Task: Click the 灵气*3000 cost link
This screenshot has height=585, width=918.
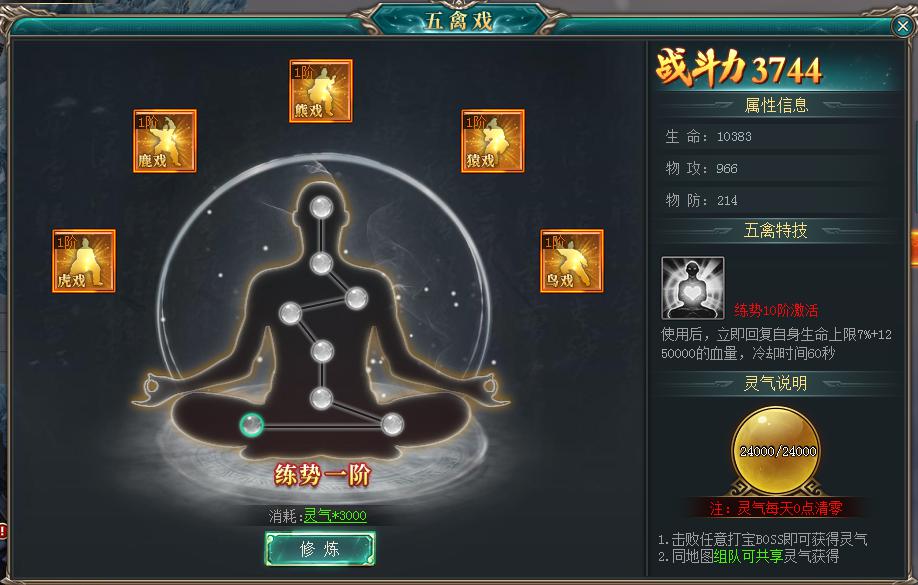Action: click(x=335, y=516)
